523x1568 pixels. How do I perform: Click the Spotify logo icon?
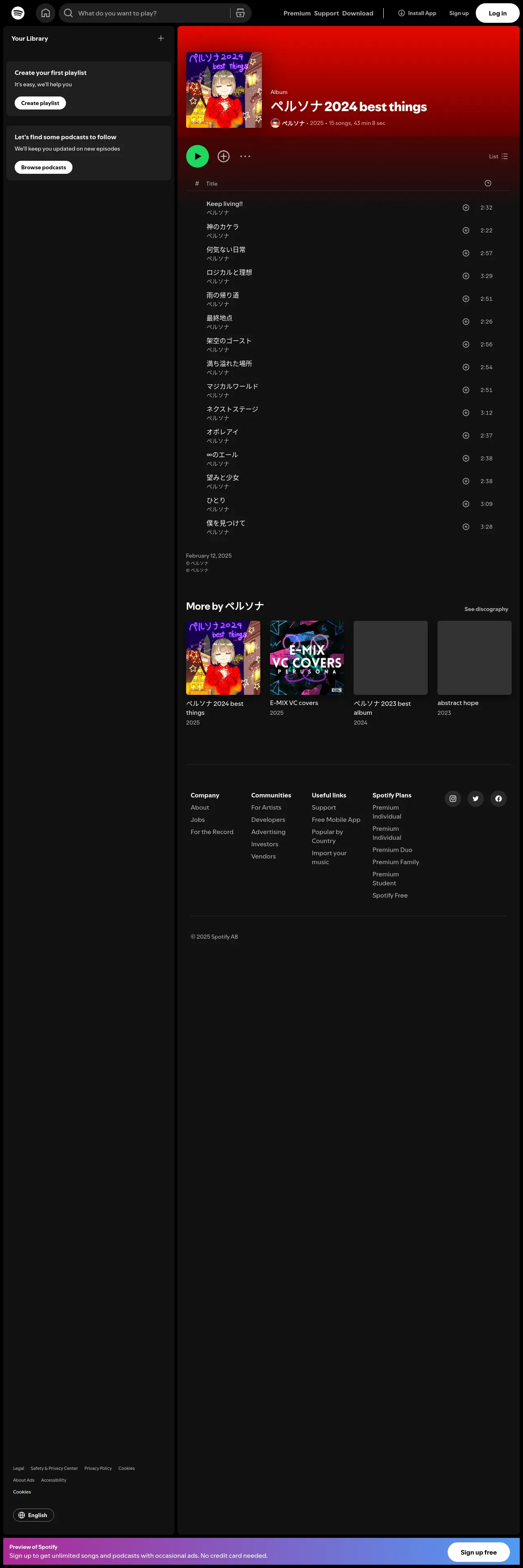18,13
